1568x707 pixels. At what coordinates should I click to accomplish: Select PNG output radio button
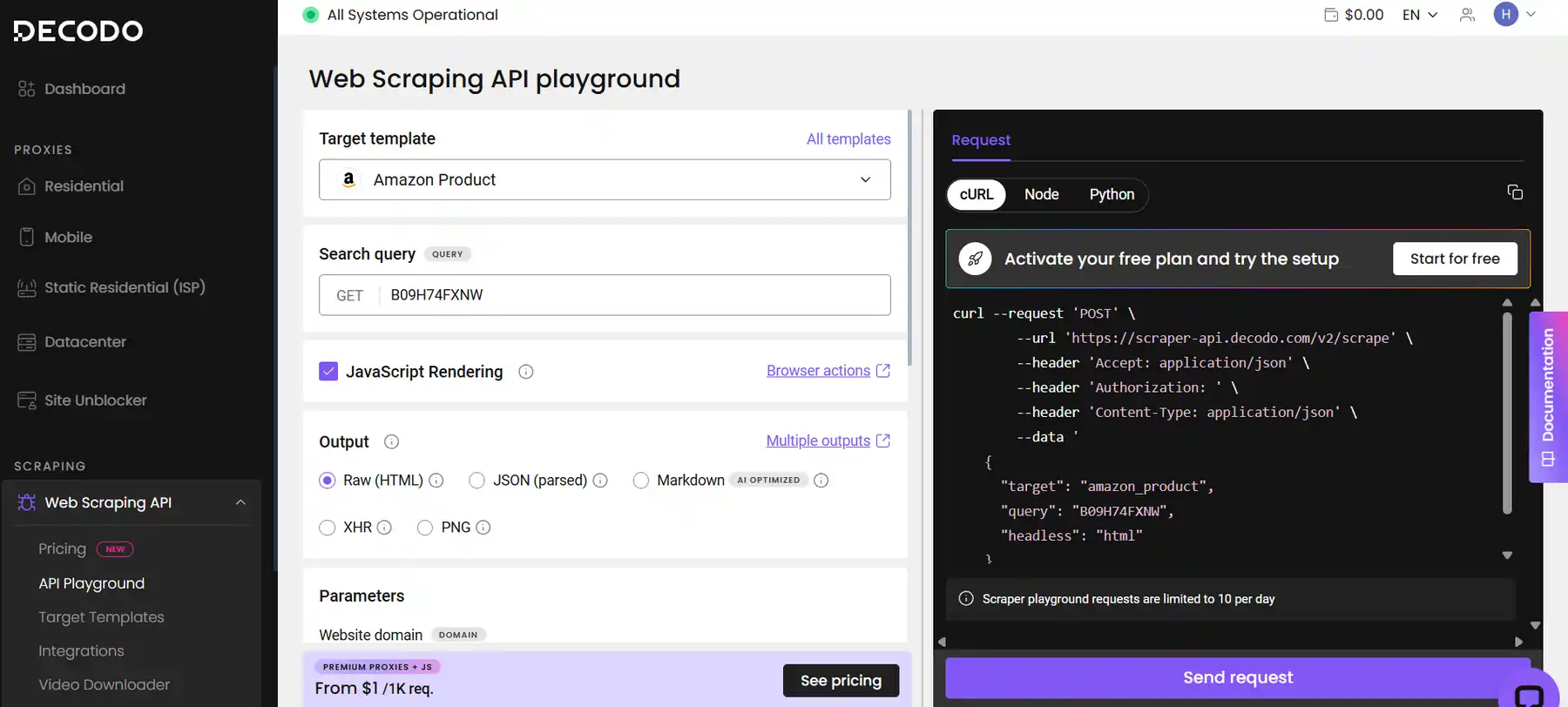(425, 528)
